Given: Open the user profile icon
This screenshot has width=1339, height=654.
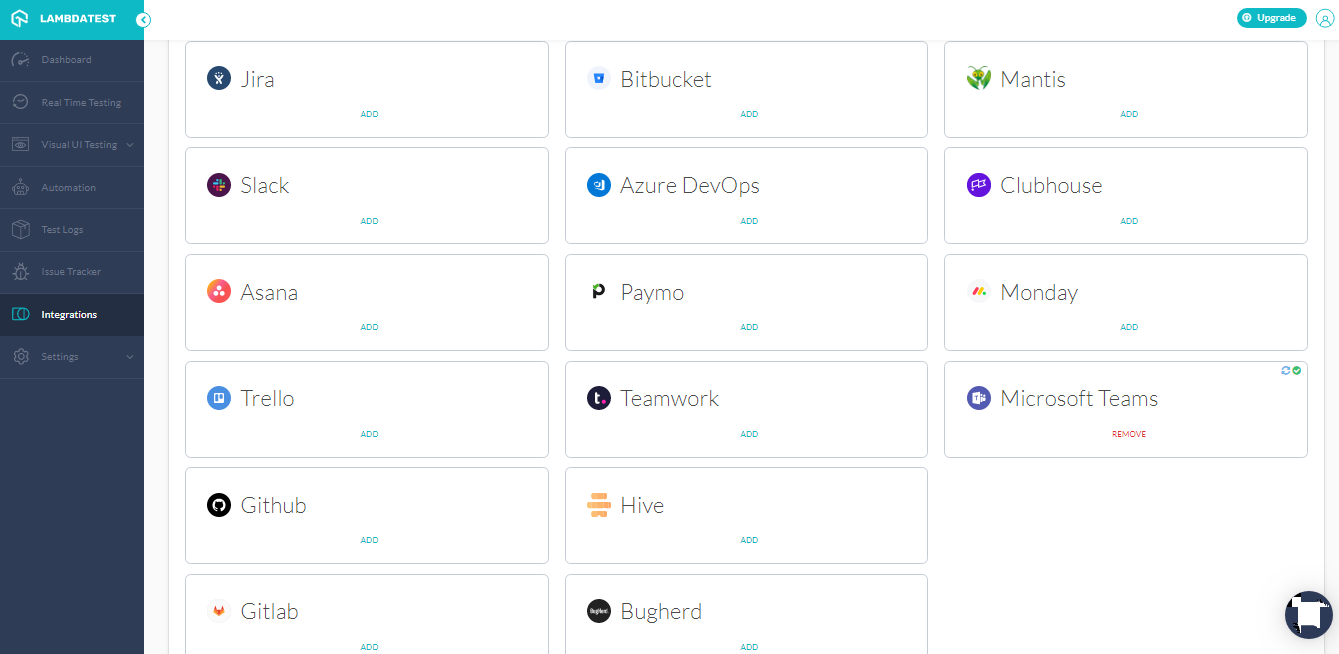Looking at the screenshot, I should (x=1325, y=18).
